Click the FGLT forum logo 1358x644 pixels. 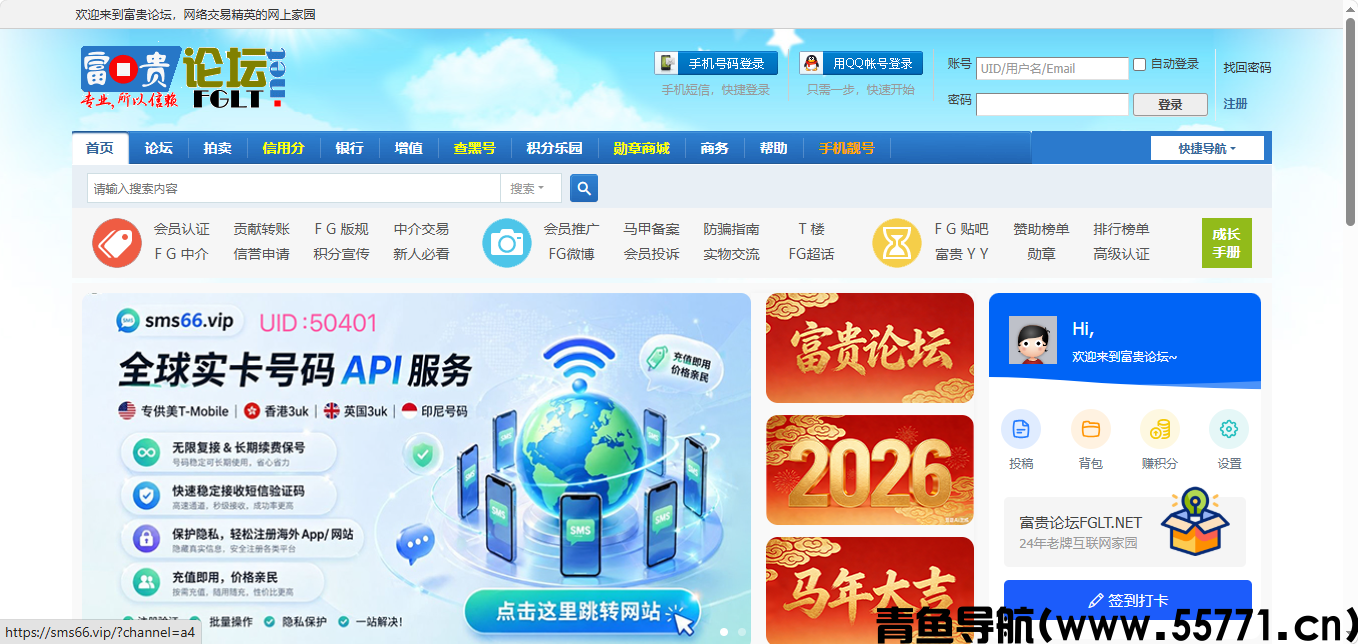[183, 77]
